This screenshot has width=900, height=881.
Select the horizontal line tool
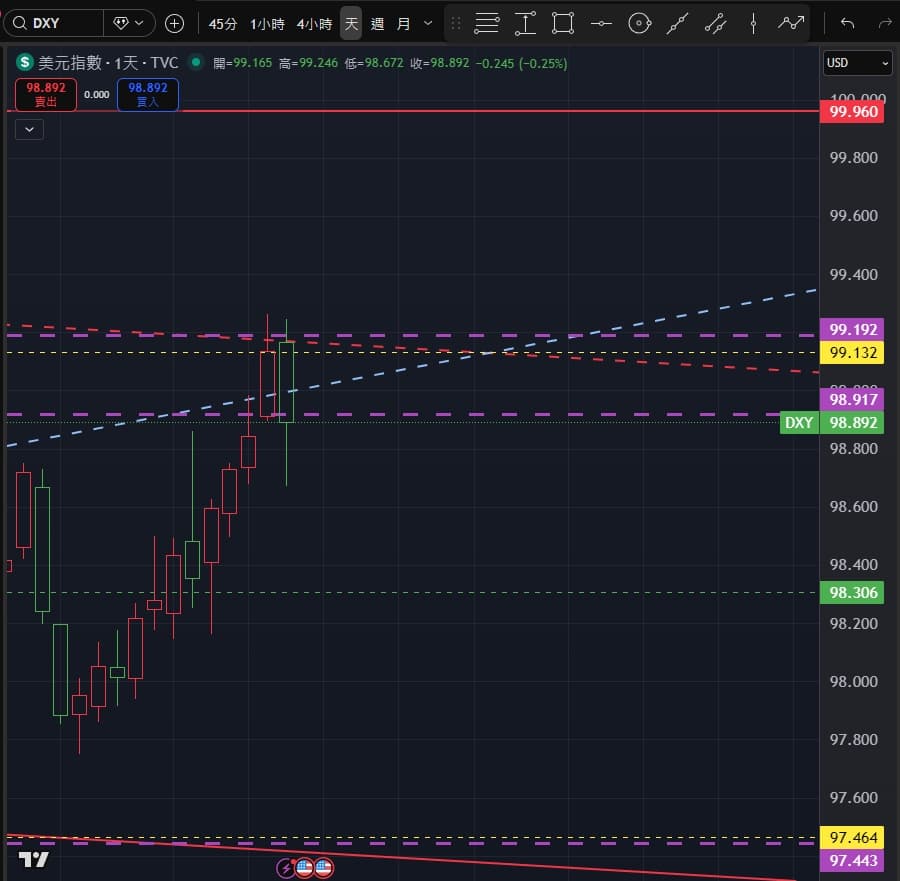(601, 24)
